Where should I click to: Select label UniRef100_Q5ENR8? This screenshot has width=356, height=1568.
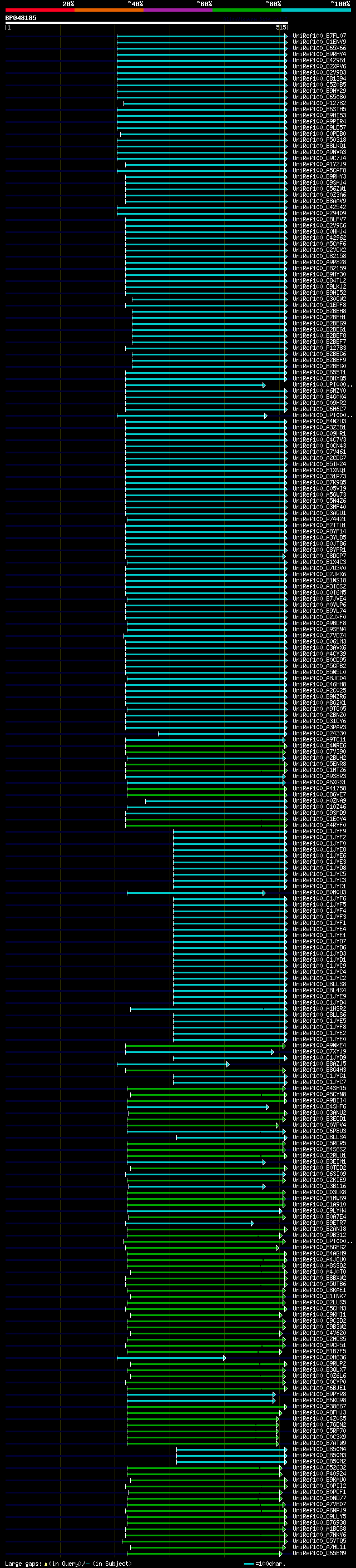coord(319,764)
